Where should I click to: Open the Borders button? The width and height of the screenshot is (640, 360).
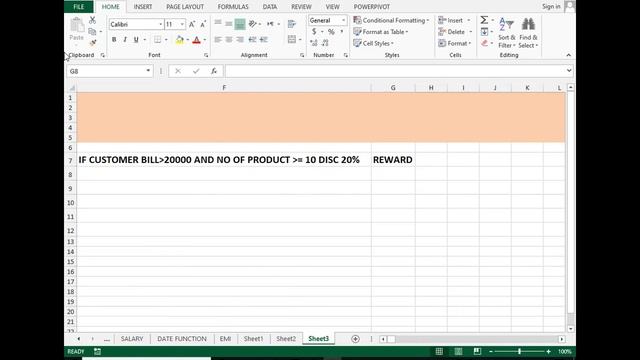(x=157, y=40)
